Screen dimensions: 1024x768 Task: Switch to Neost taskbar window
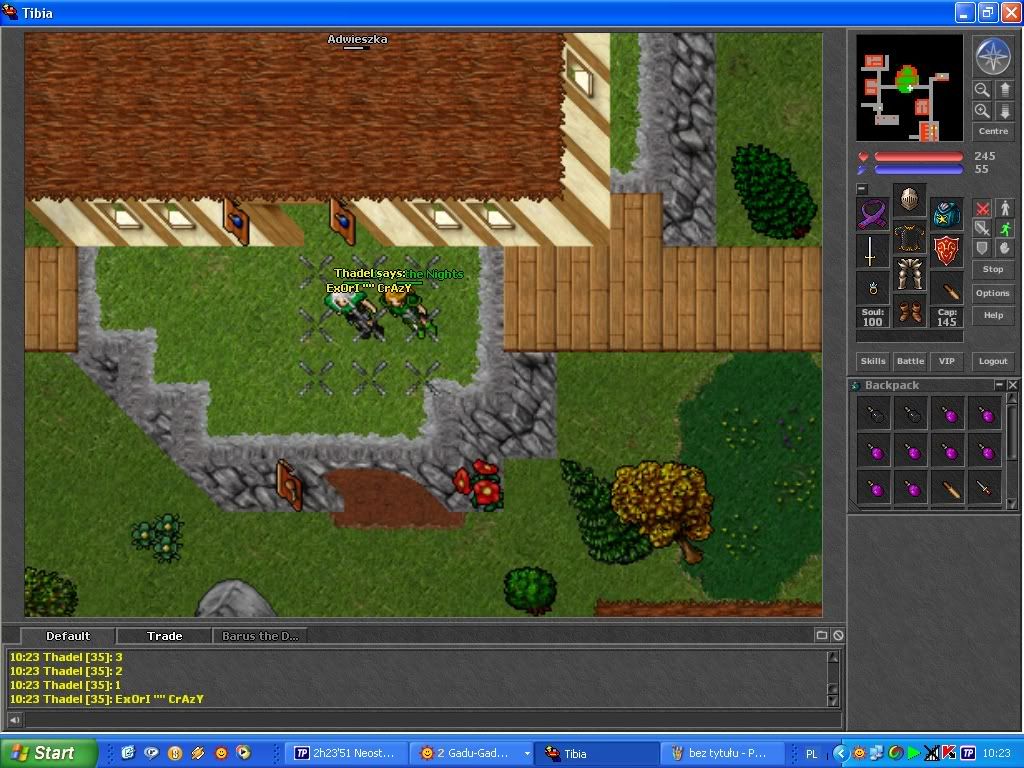click(x=345, y=753)
